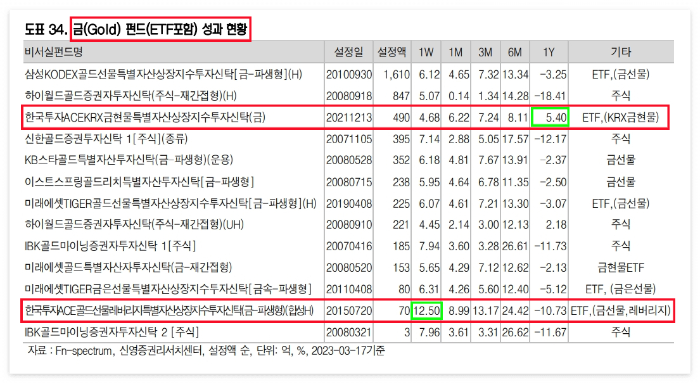700x383 pixels.
Task: Click the date cell '20100930'
Action: [x=349, y=75]
